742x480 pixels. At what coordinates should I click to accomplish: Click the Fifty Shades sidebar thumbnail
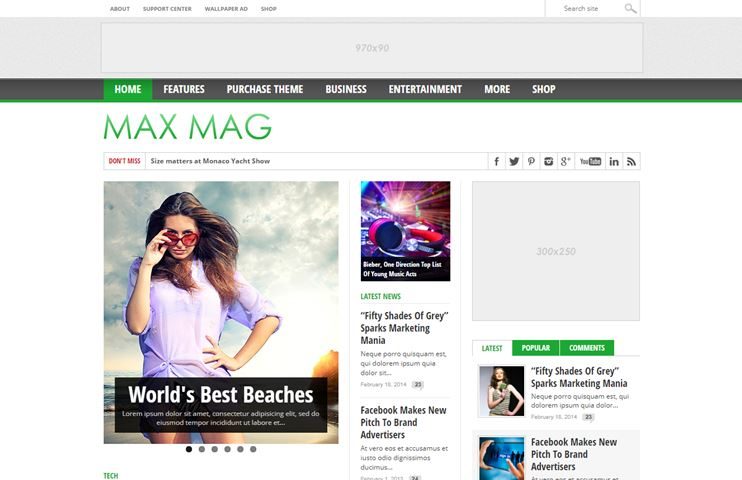[x=502, y=391]
